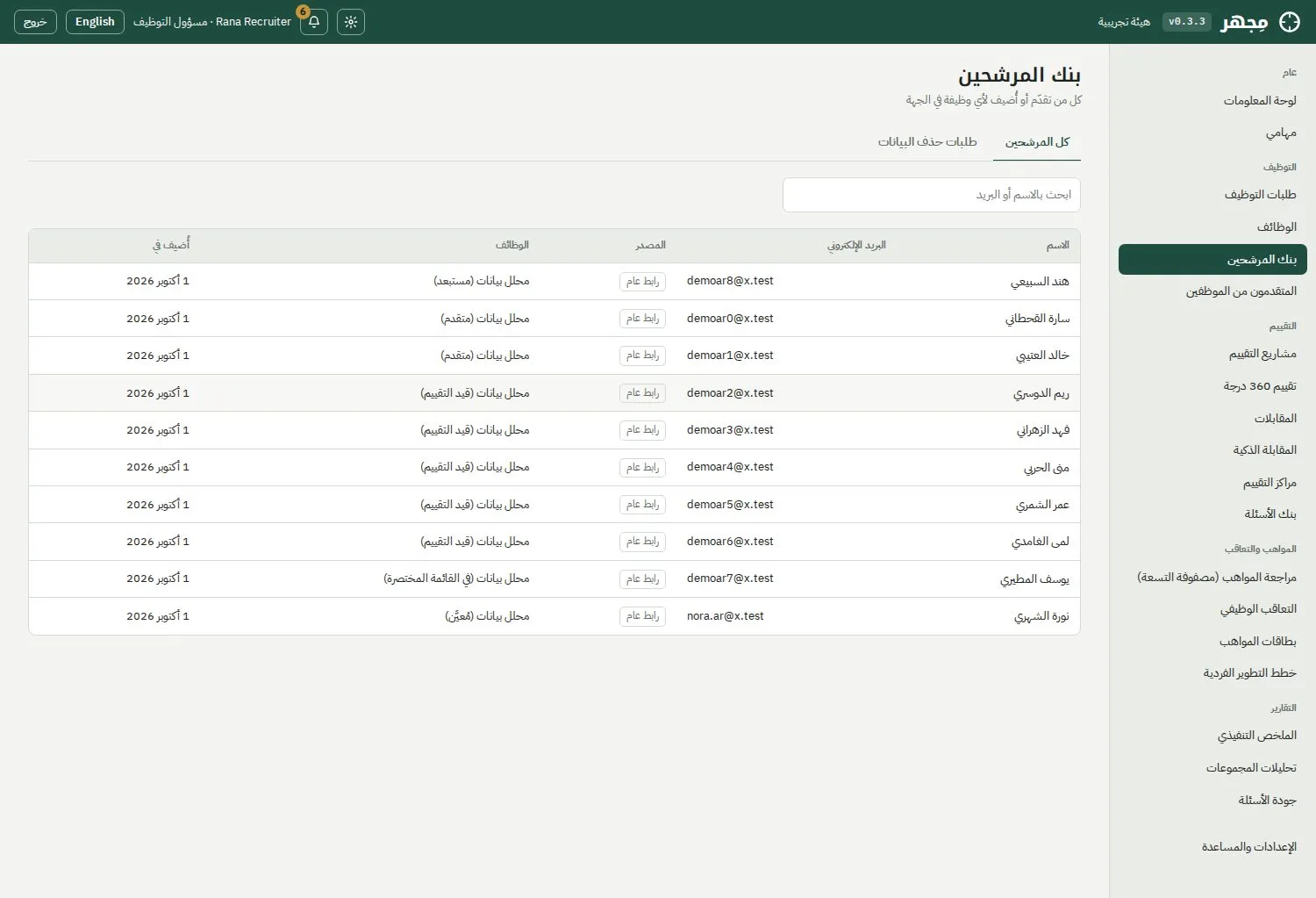1316x898 pixels.
Task: Open التعاقب الوظيفي sidebar item
Action: point(1212,609)
